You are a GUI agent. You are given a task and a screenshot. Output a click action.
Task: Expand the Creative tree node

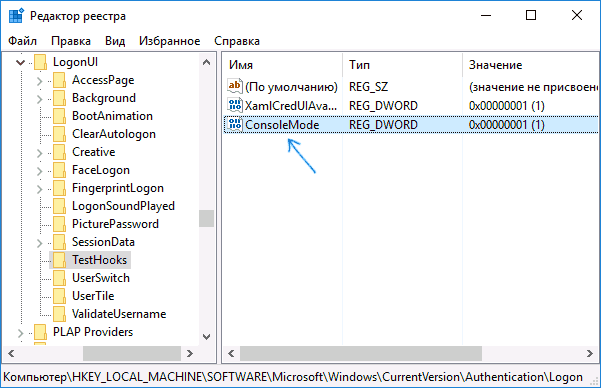tap(39, 153)
